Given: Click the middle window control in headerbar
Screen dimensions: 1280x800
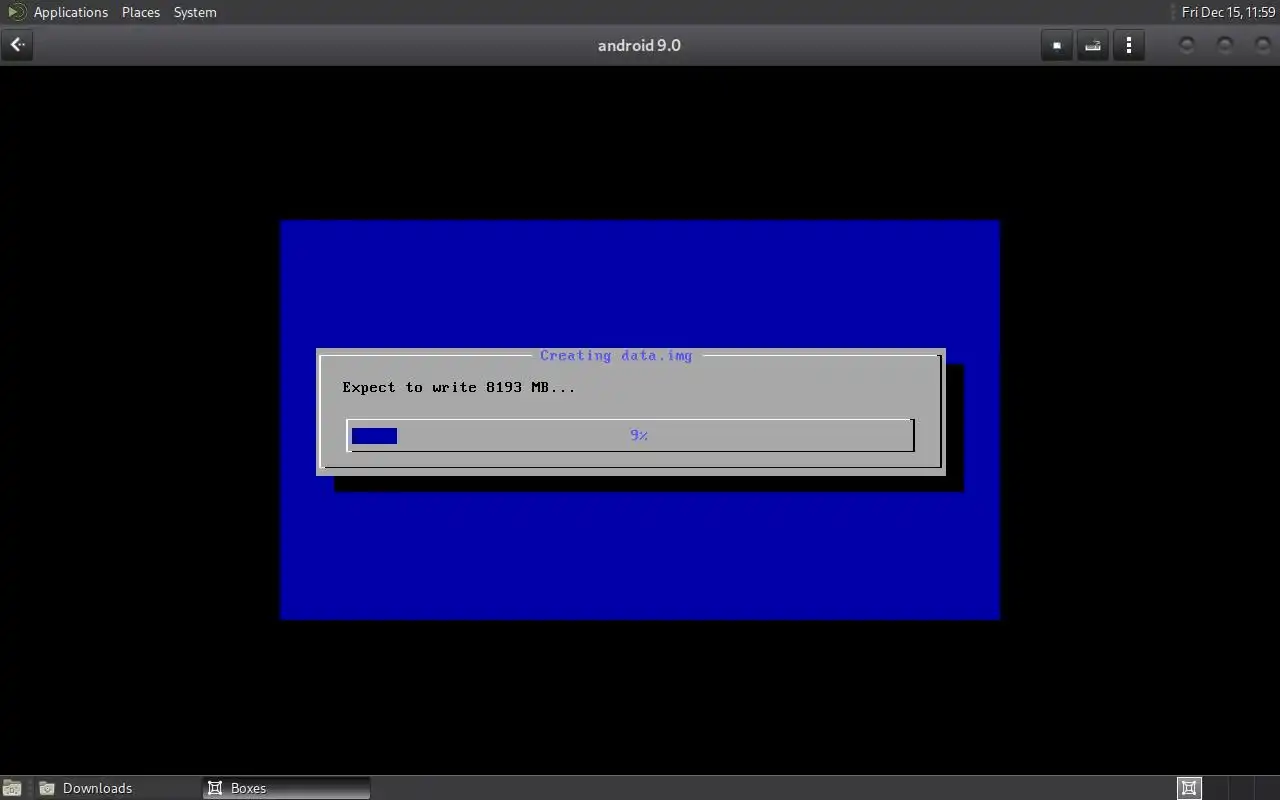Looking at the screenshot, I should pos(1225,45).
